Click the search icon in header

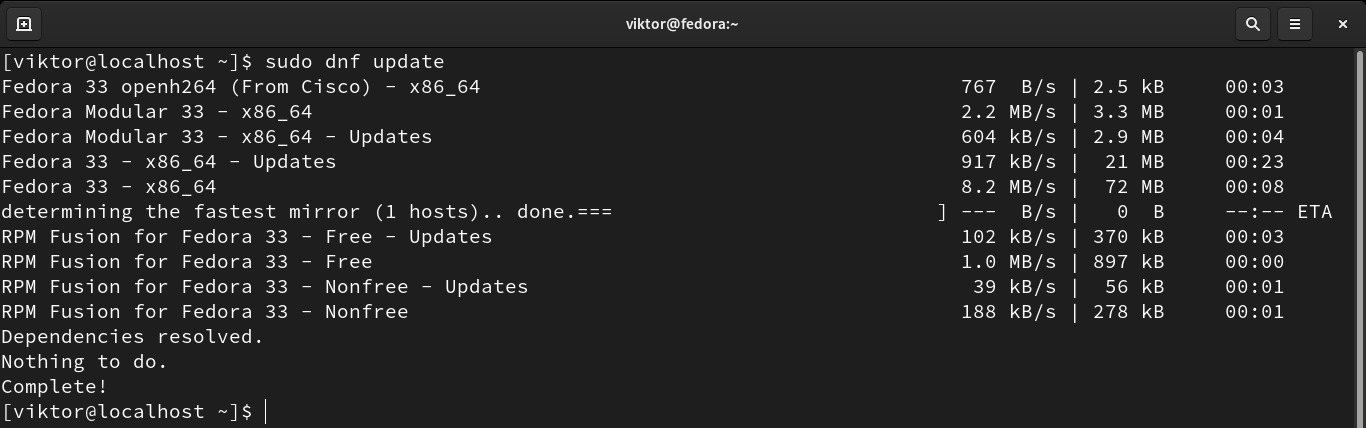[x=1252, y=24]
